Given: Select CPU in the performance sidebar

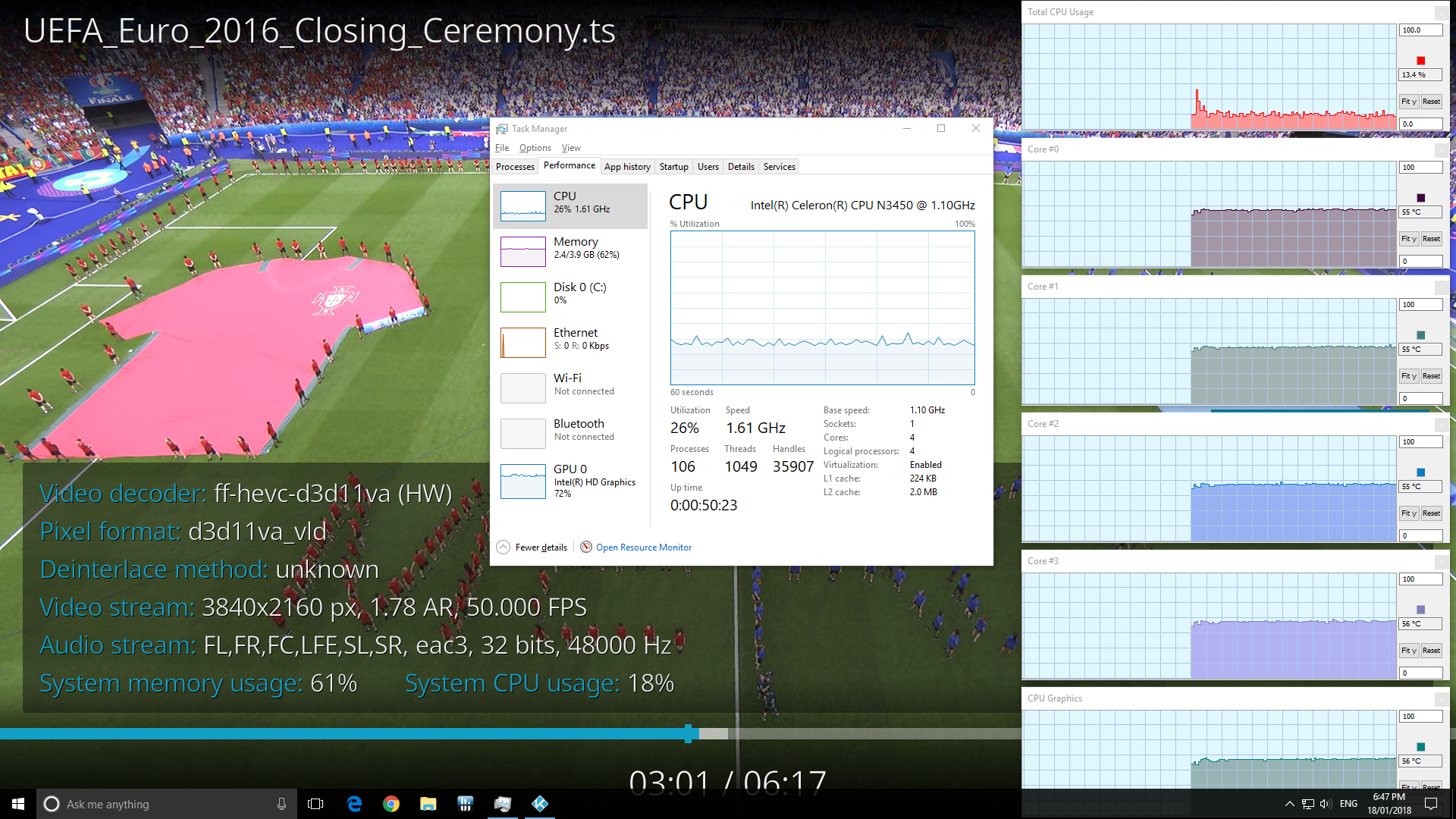Looking at the screenshot, I should tap(570, 206).
